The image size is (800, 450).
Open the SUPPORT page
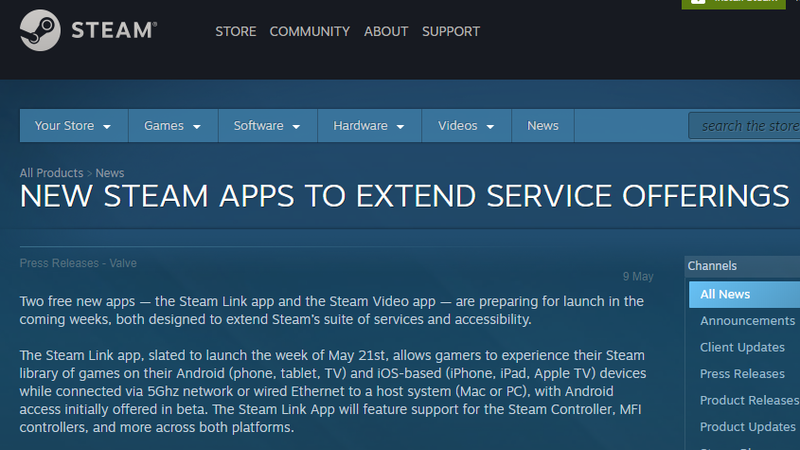(x=451, y=32)
